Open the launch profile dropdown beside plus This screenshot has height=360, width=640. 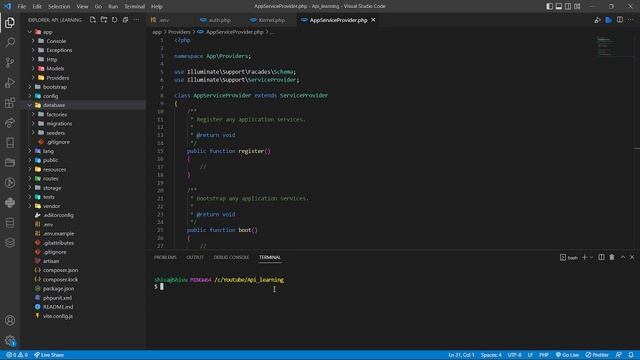click(x=591, y=257)
